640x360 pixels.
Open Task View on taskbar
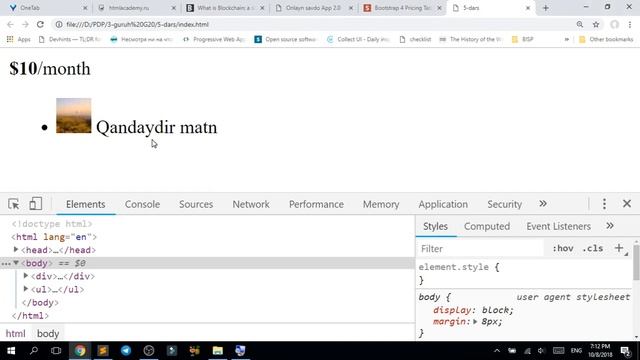point(56,351)
